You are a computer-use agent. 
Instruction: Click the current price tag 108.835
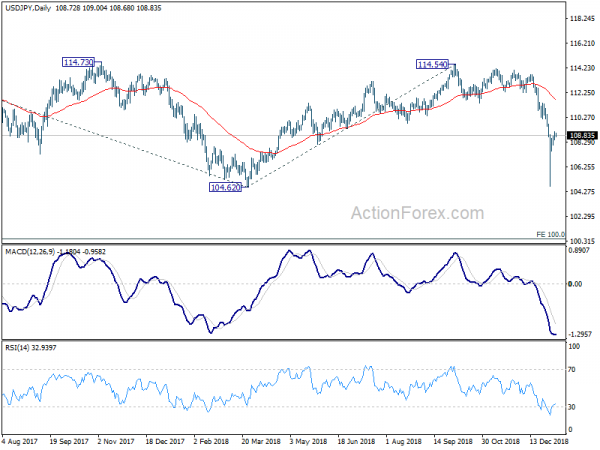[x=582, y=135]
